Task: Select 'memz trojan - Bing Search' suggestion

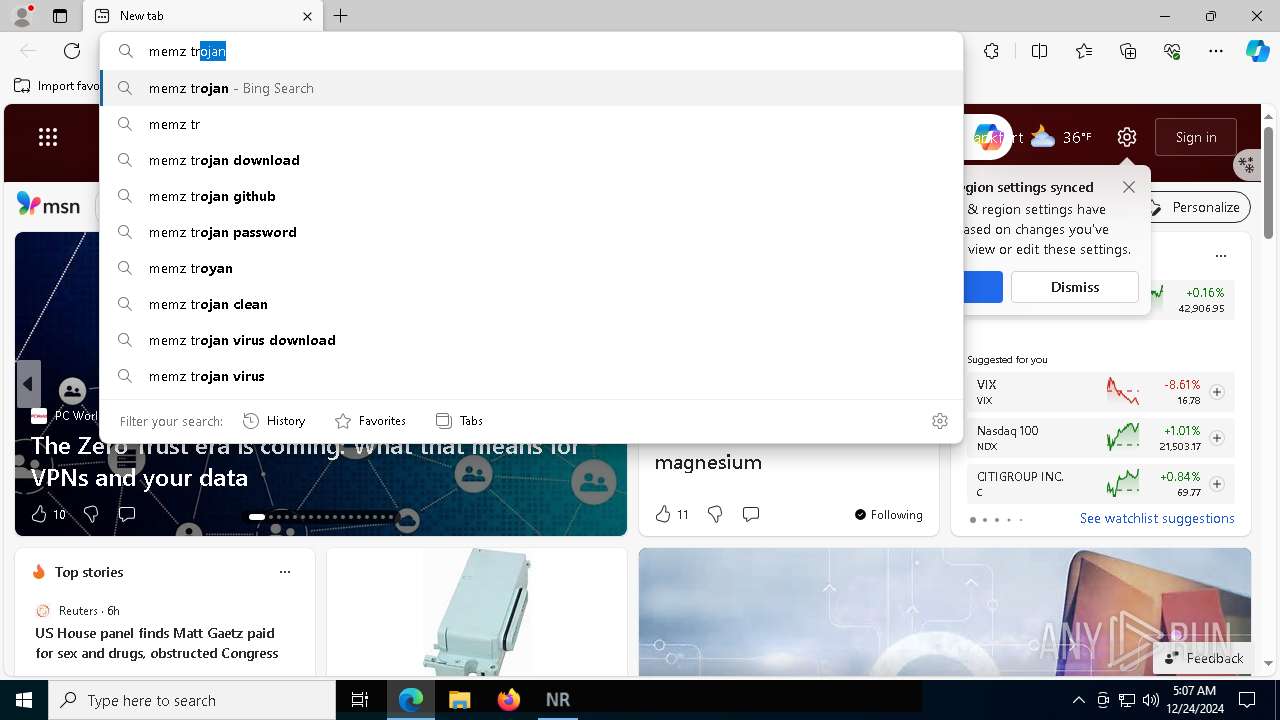Action: 531,88
